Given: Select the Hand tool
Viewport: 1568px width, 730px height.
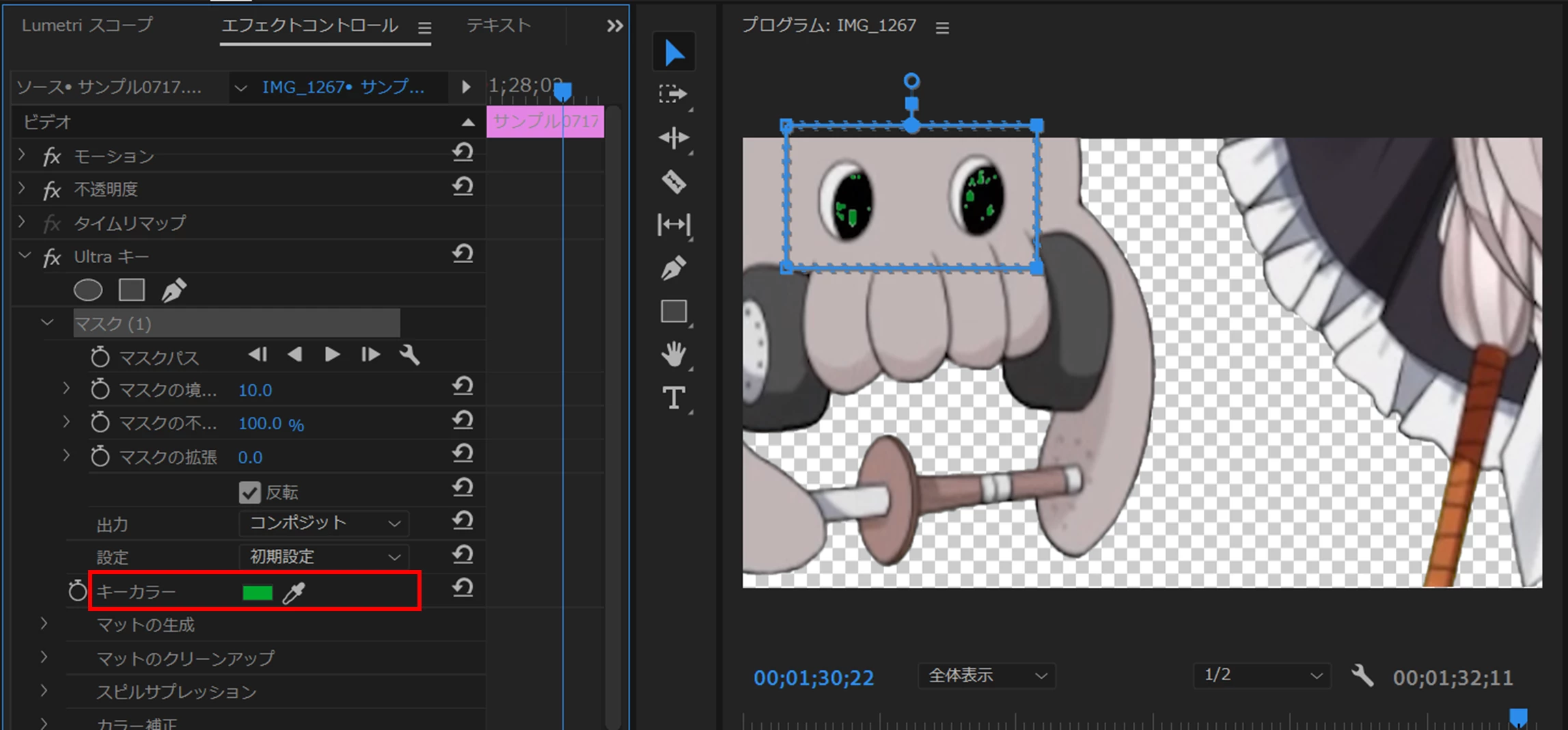Looking at the screenshot, I should pos(674,354).
